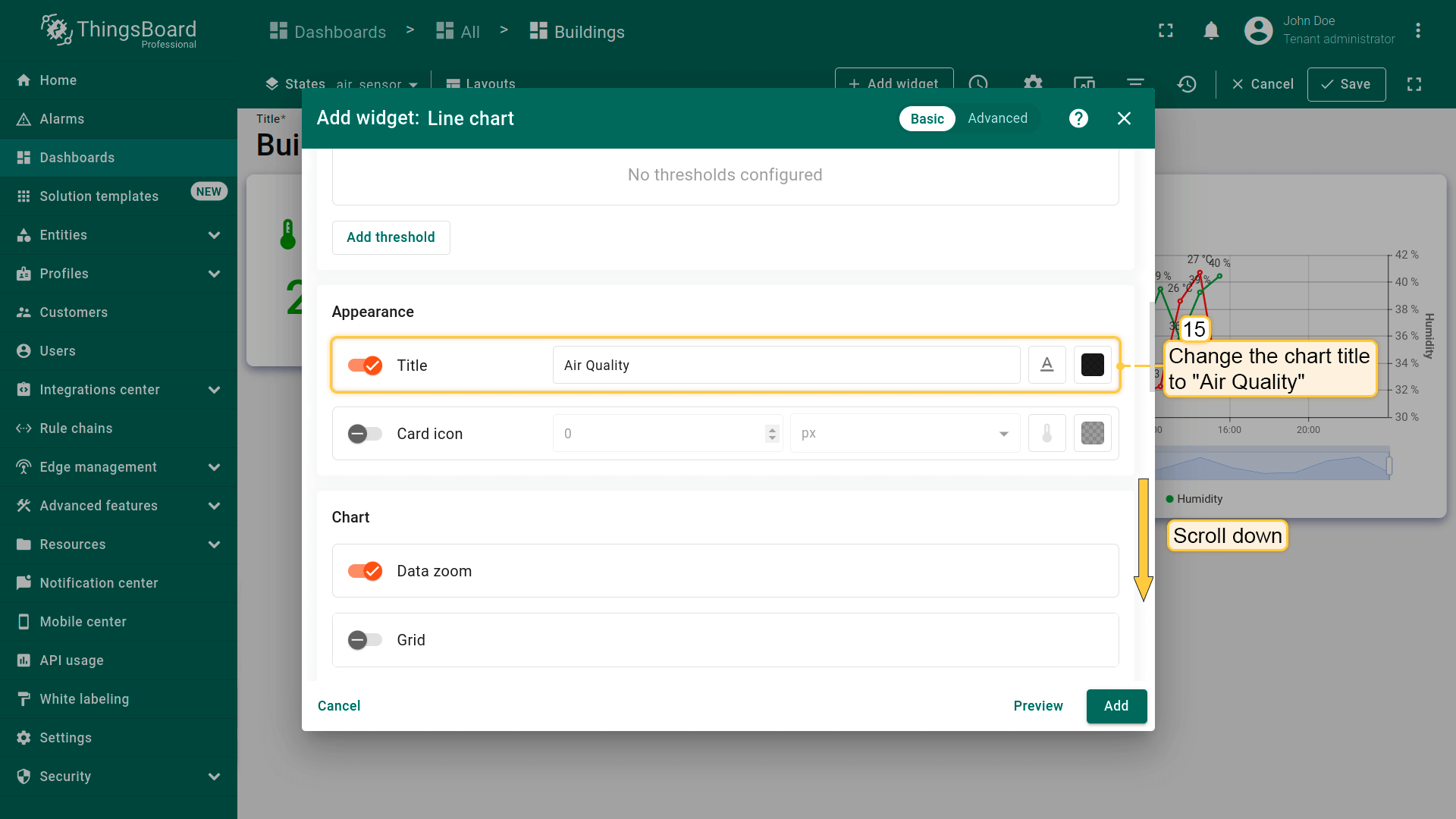Image resolution: width=1456 pixels, height=819 pixels.
Task: Switch to the Advanced tab
Action: (997, 118)
